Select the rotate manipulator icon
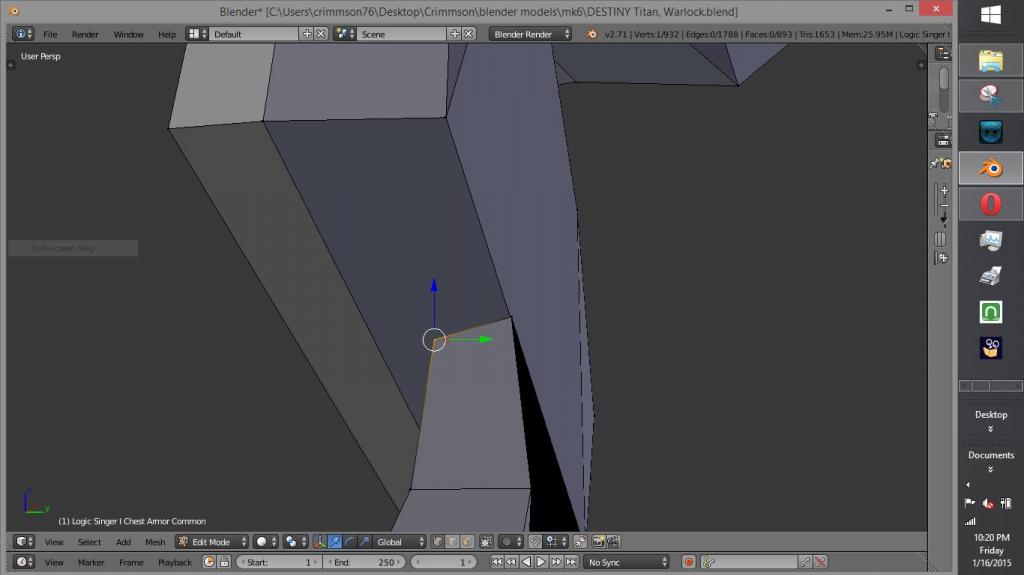This screenshot has height=575, width=1024. click(x=349, y=542)
